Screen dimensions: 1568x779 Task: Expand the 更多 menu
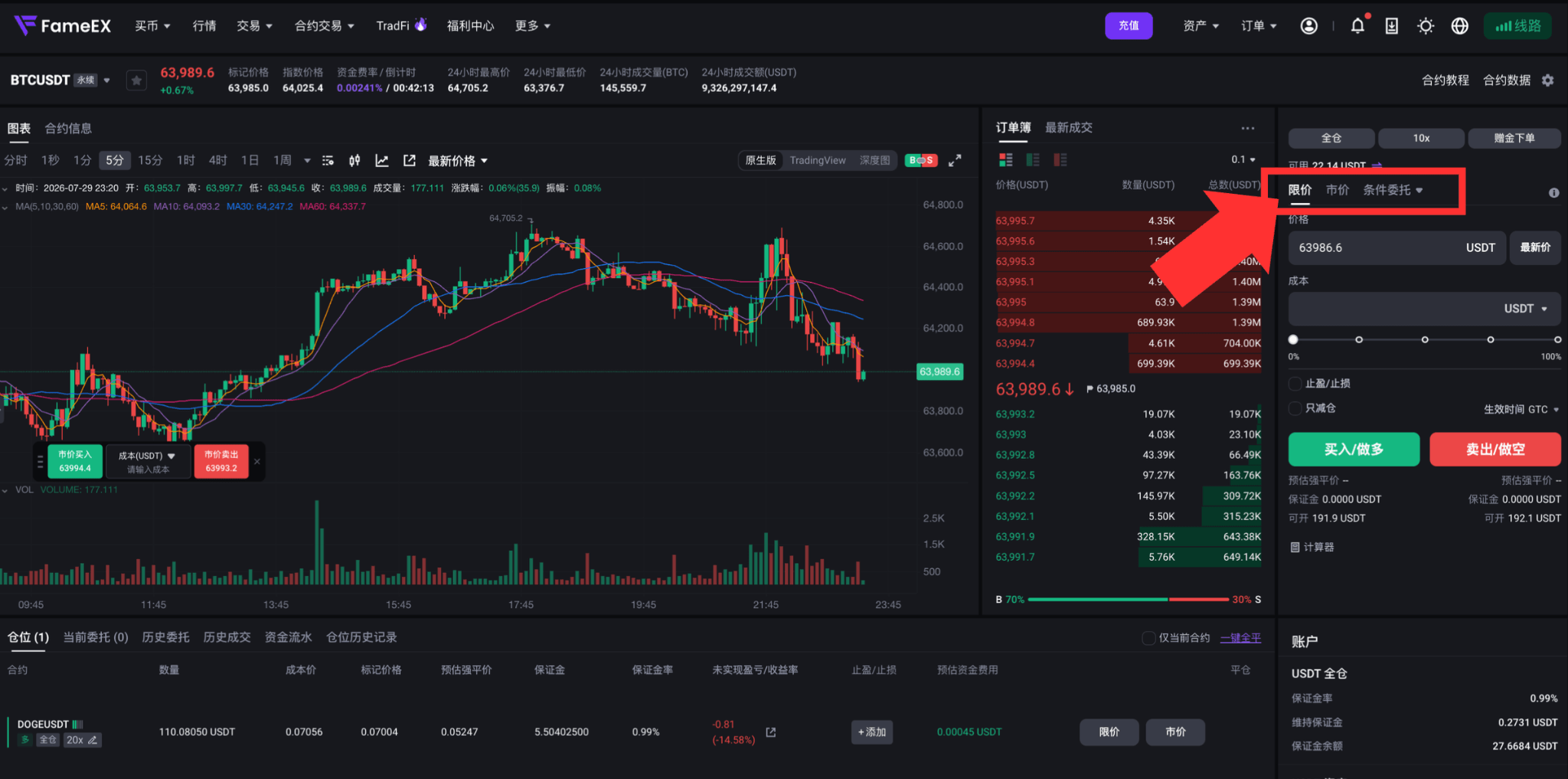pos(533,26)
